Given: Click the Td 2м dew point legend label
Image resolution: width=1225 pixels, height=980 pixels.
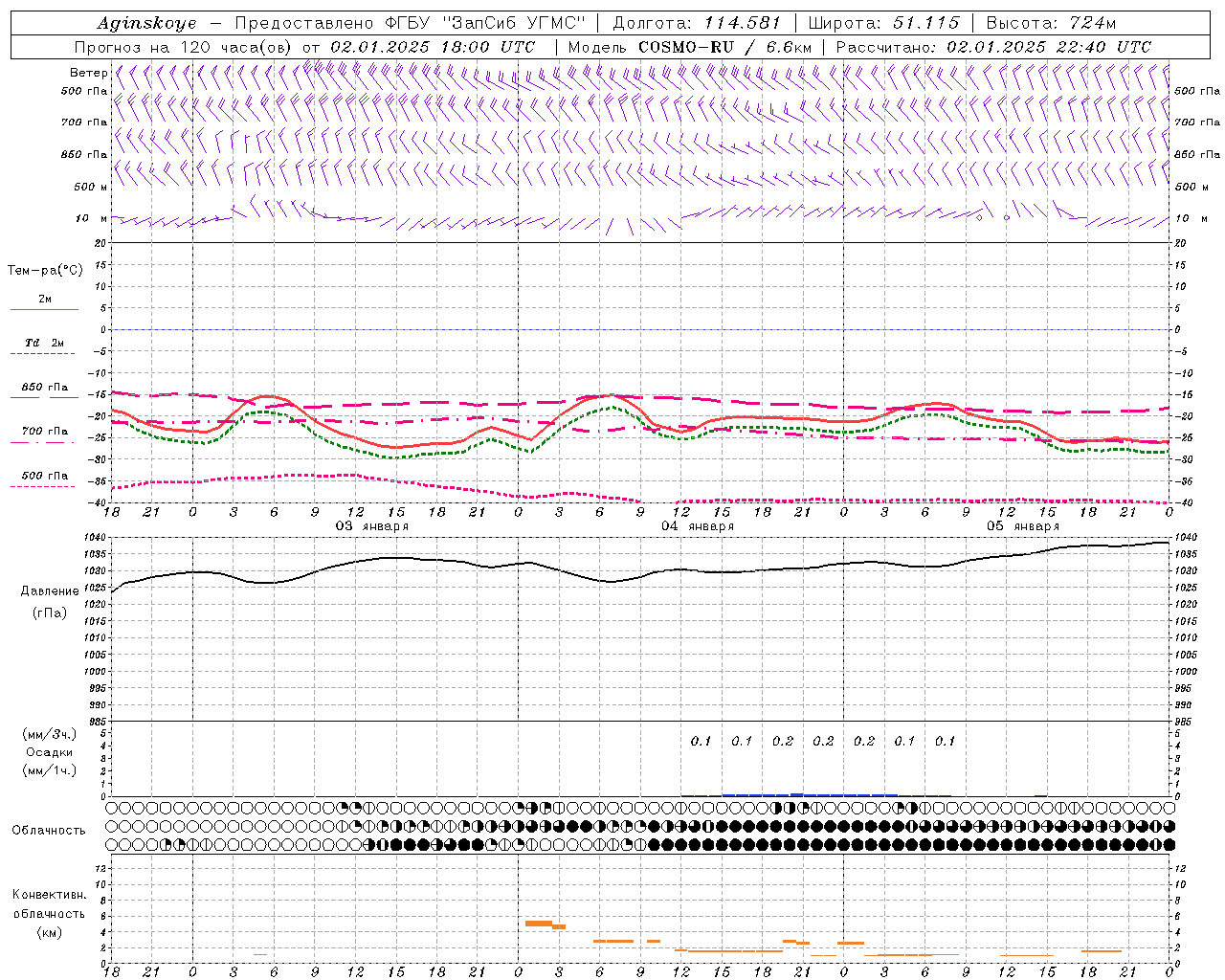Looking at the screenshot, I should 44,343.
